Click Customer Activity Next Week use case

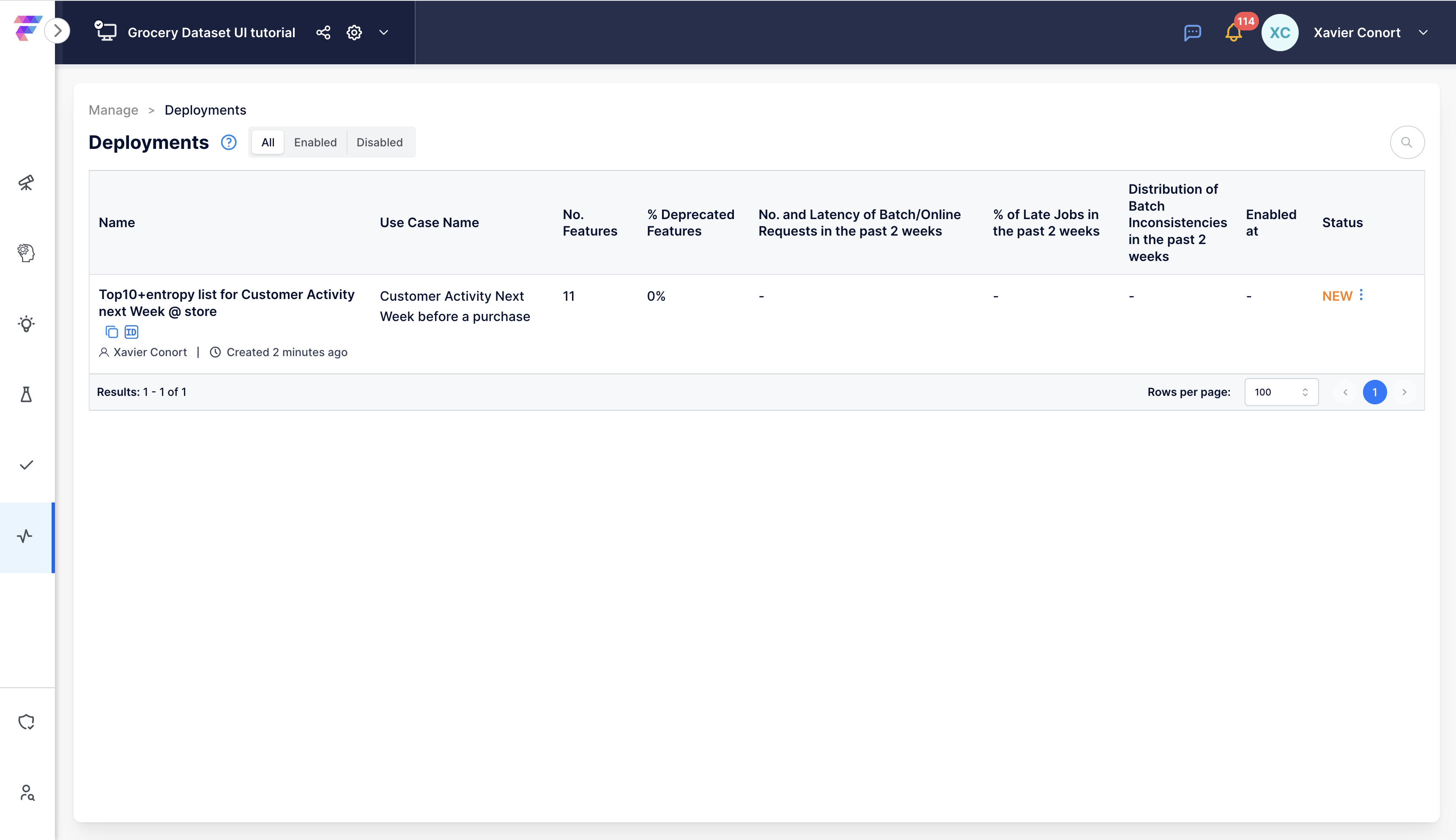pos(455,306)
